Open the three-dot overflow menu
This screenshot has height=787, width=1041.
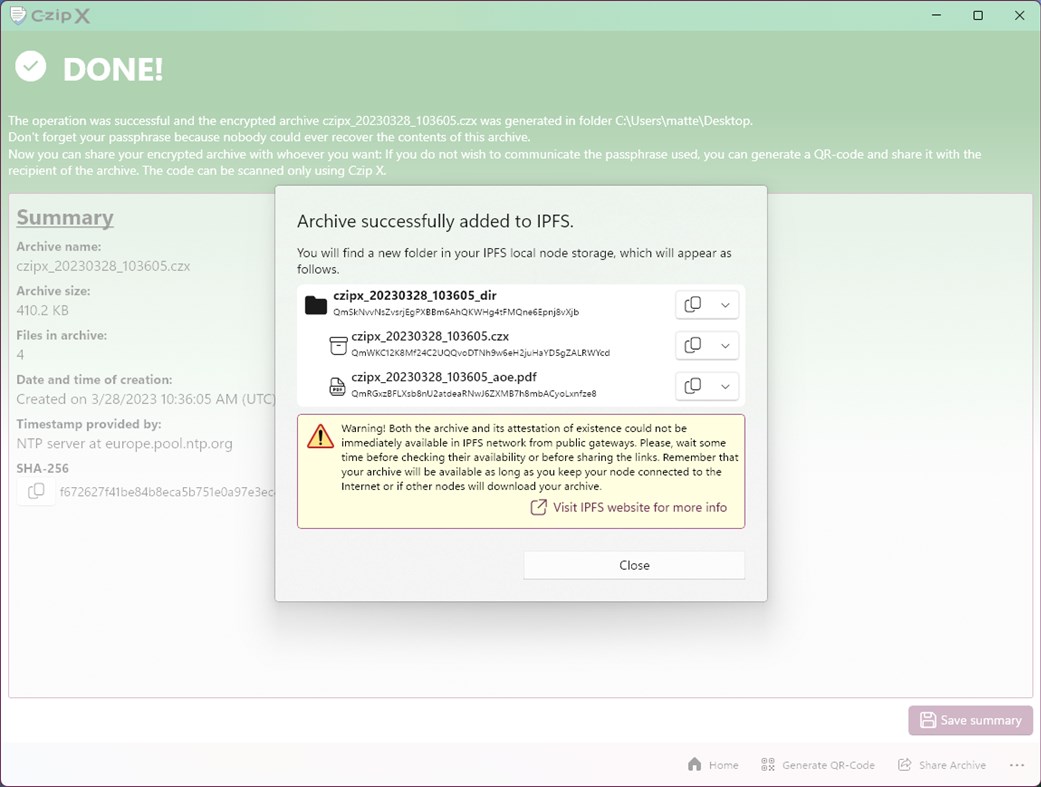coord(1017,764)
